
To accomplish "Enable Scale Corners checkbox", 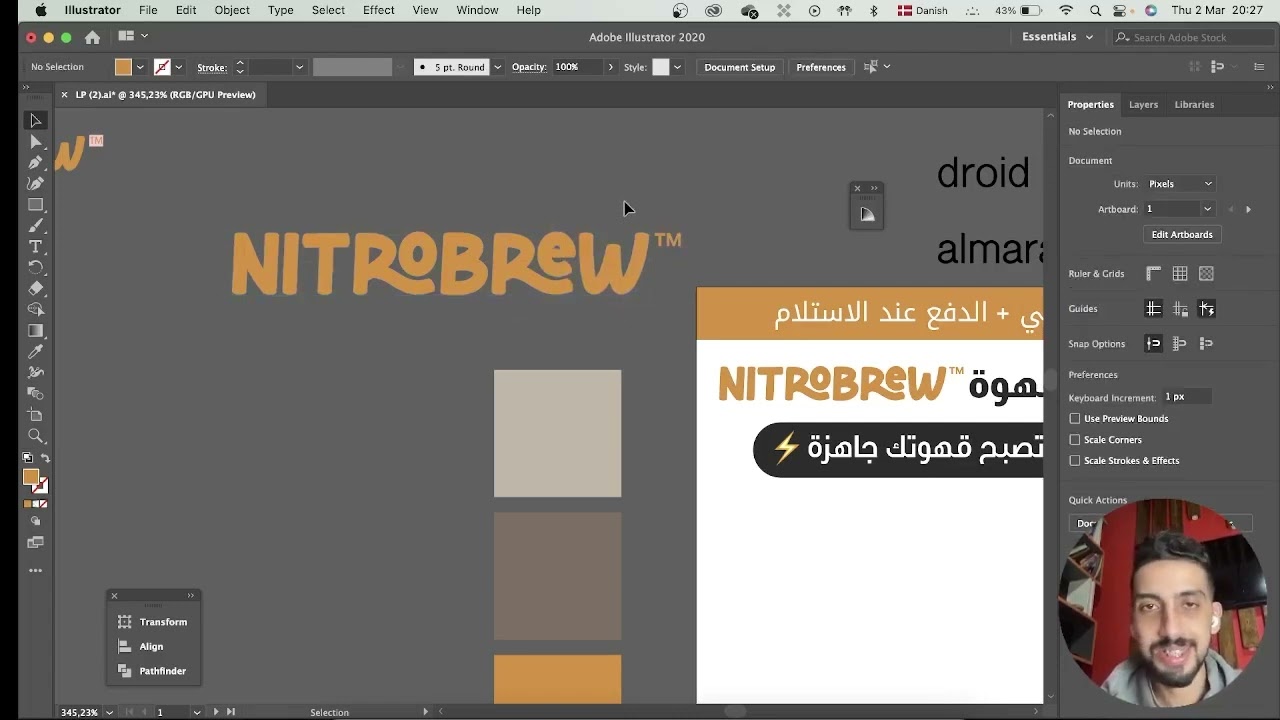I will point(1075,440).
